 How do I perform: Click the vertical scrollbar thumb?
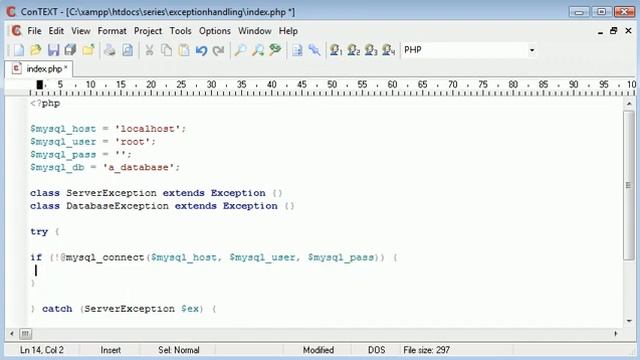click(x=629, y=185)
